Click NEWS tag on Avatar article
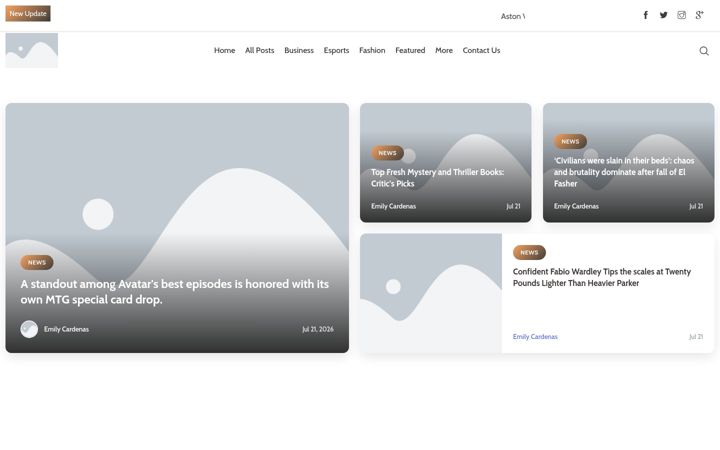The width and height of the screenshot is (720, 450). pyautogui.click(x=37, y=263)
